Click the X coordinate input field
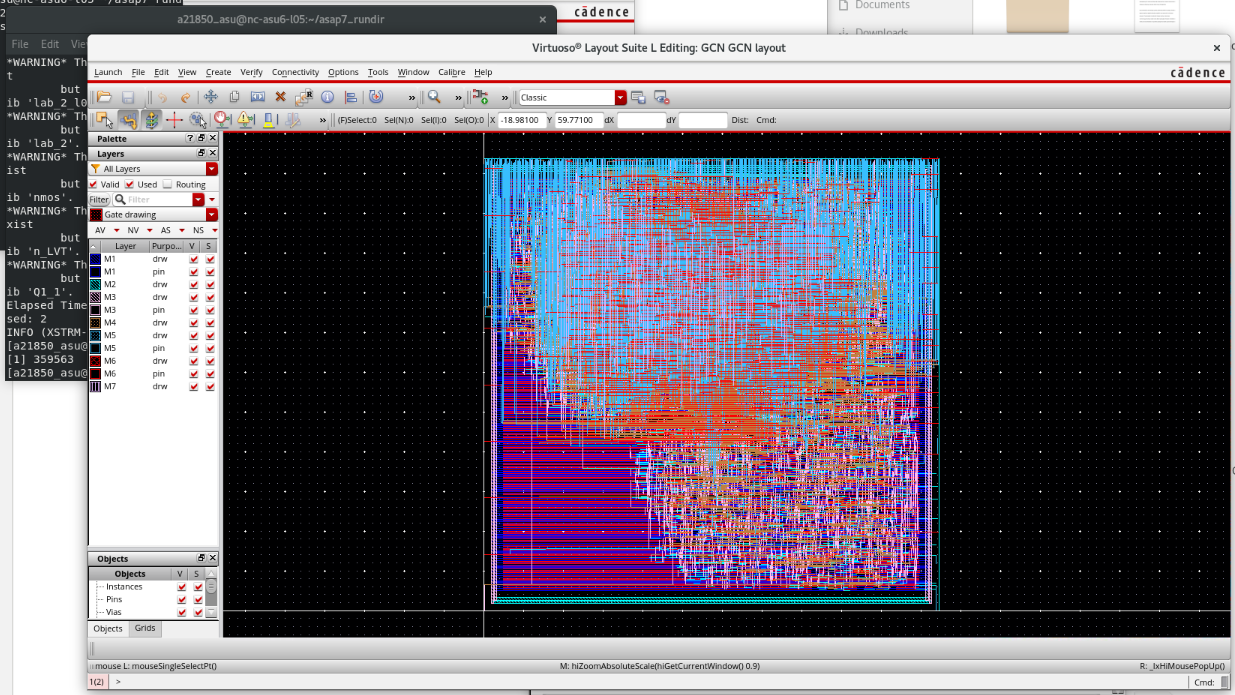1235x695 pixels. click(522, 120)
